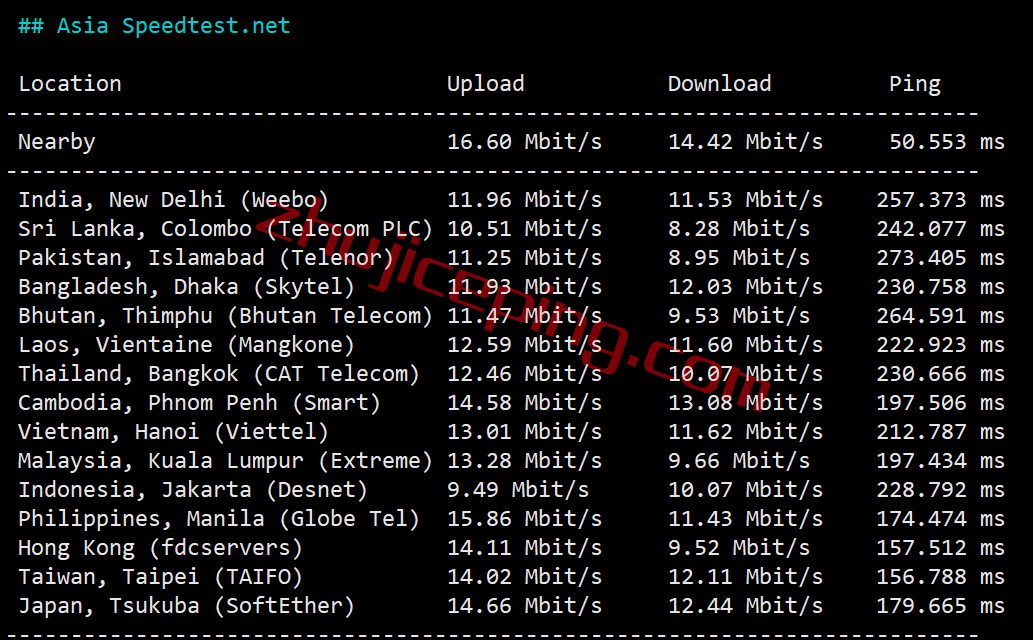Click the India, New Delhi (Weebo) entry
Image resolution: width=1033 pixels, height=640 pixels.
pos(173,200)
